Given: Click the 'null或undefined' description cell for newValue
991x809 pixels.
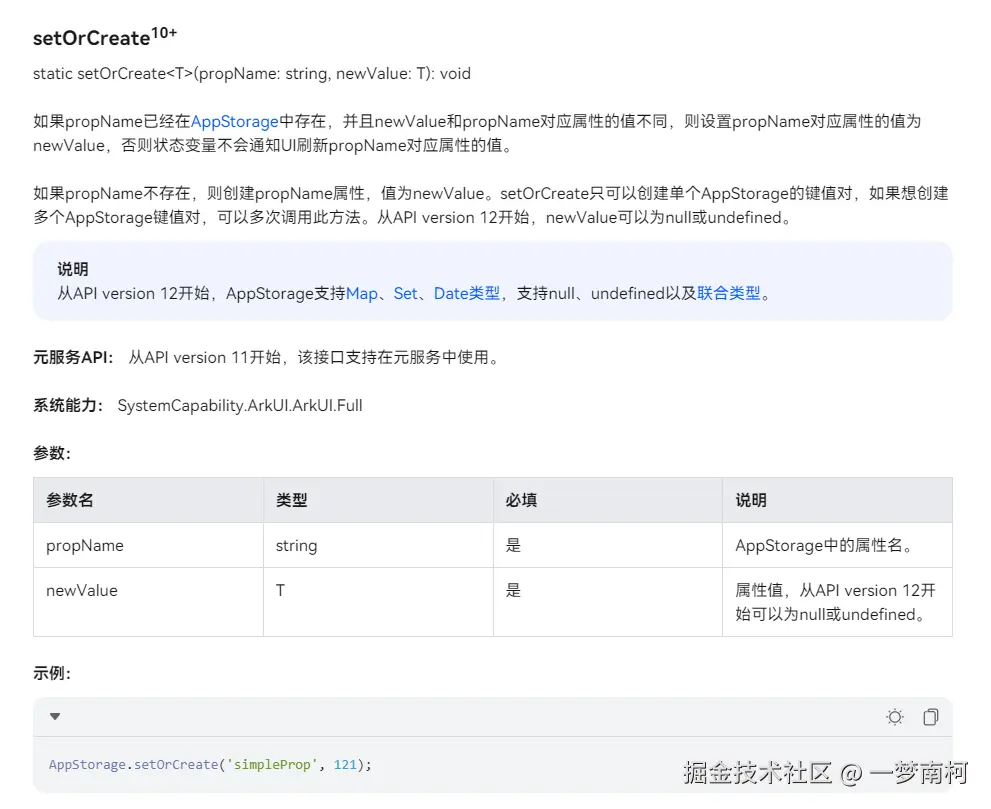Looking at the screenshot, I should [x=837, y=602].
